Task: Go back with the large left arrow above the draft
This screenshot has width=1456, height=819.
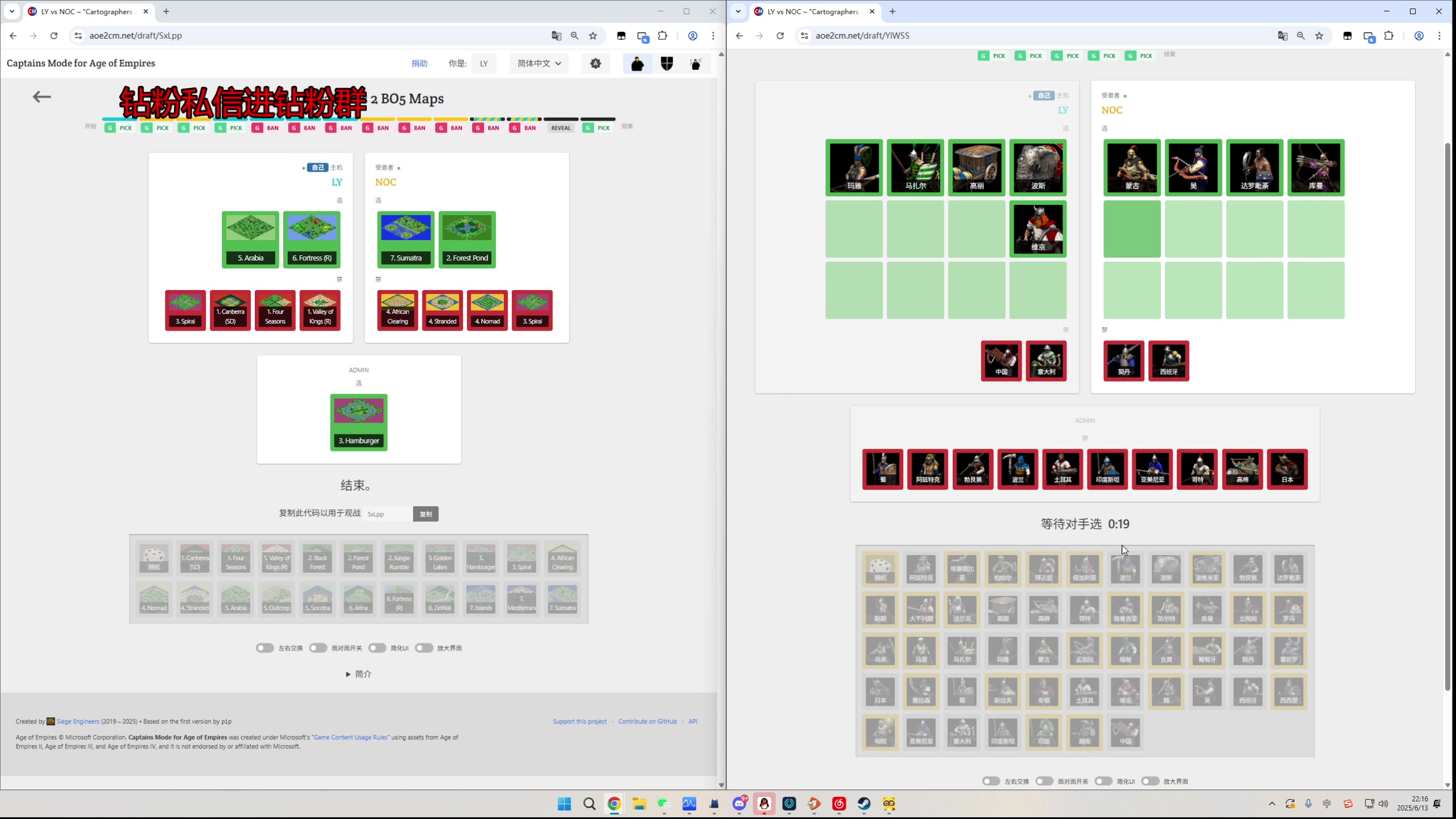Action: coord(42,97)
